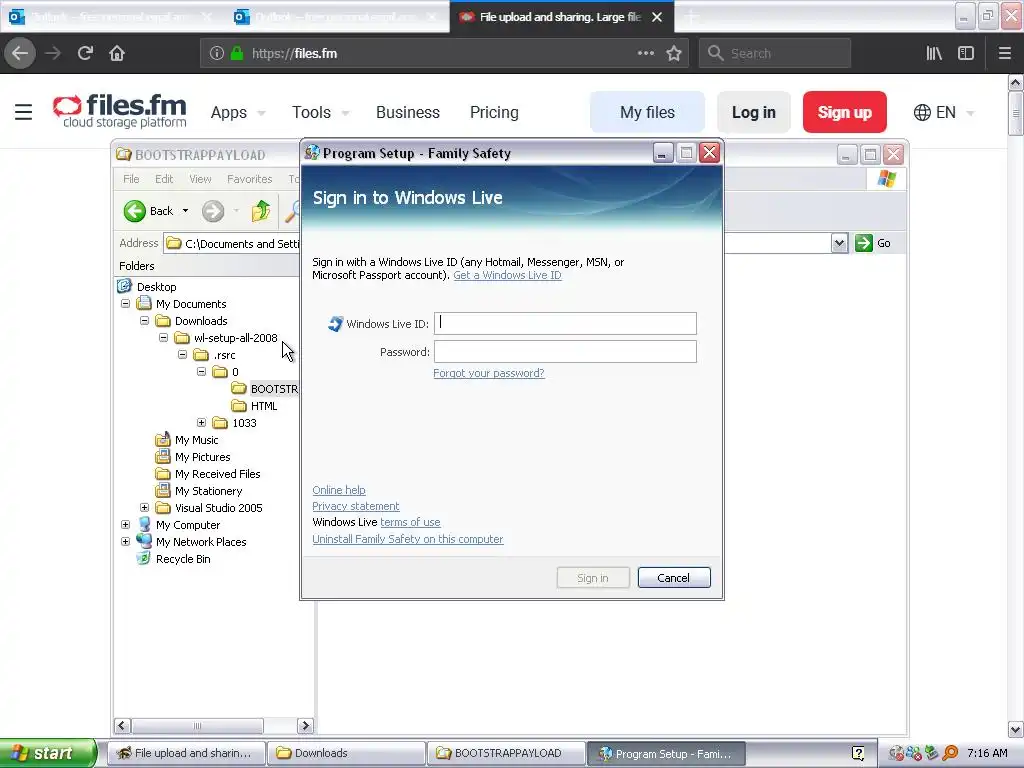Click Forgot your password link

[488, 373]
